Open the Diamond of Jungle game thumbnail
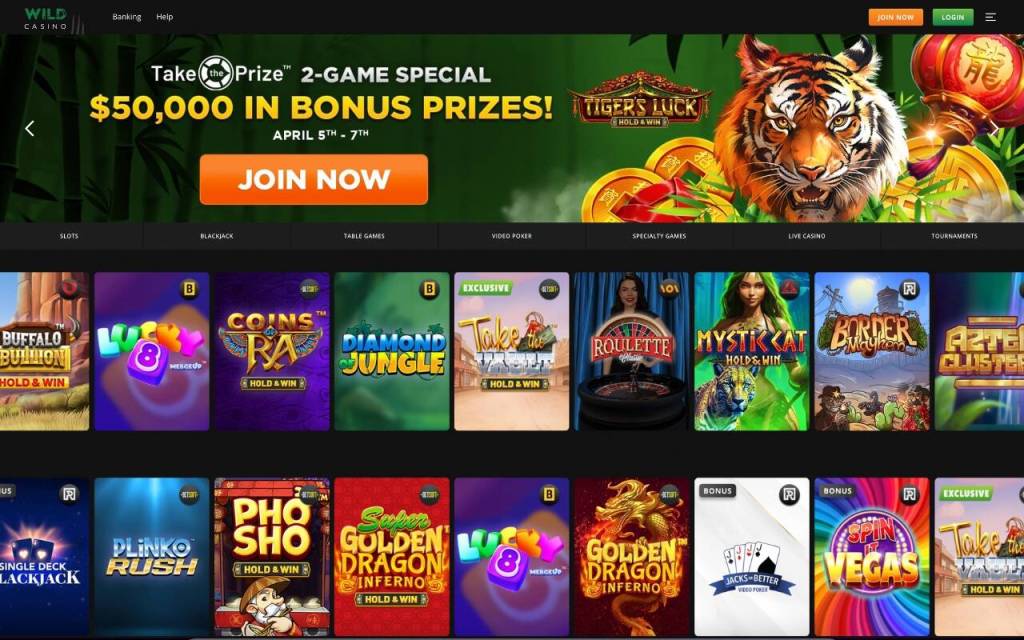Screen dimensions: 1024x640 pos(392,351)
